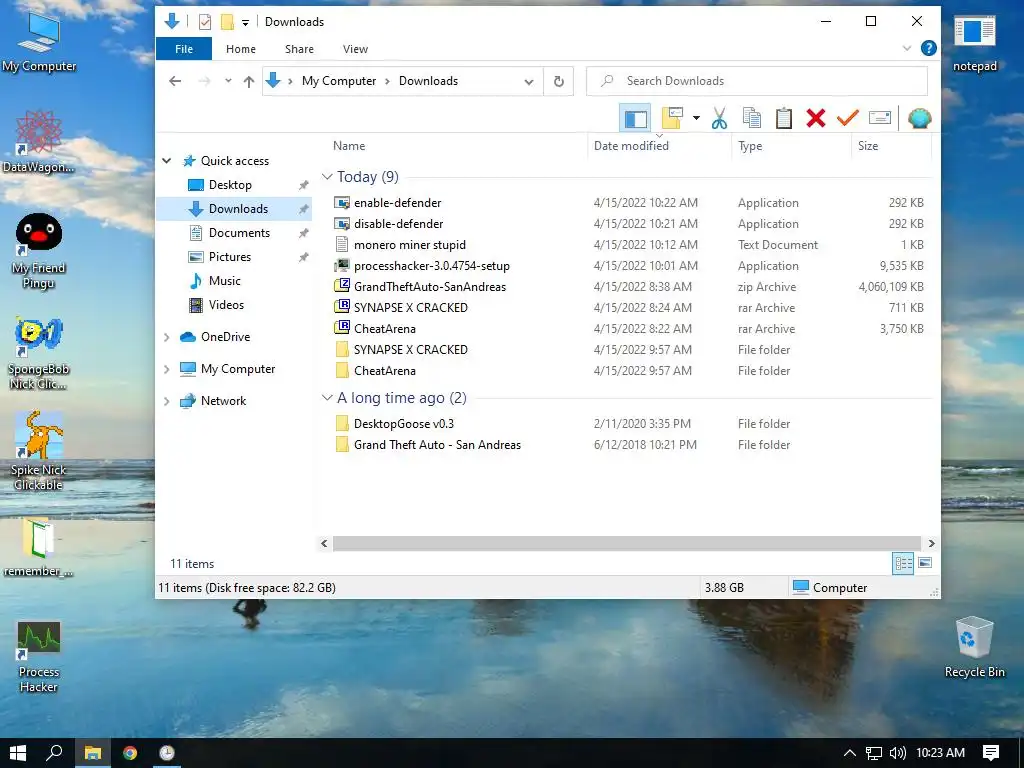
Task: Click the right scroll arrow of file list
Action: tap(931, 543)
